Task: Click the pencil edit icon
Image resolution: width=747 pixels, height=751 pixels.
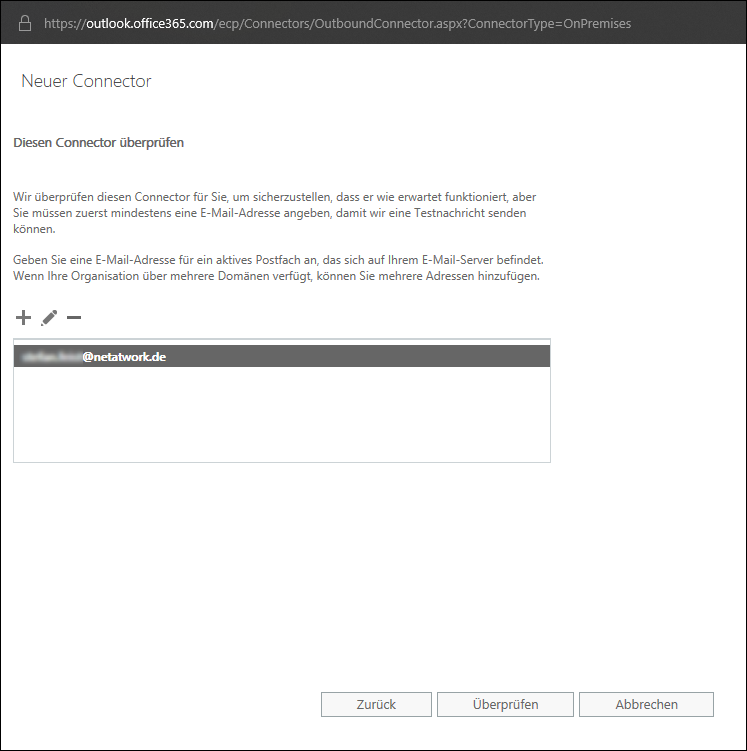Action: click(49, 318)
